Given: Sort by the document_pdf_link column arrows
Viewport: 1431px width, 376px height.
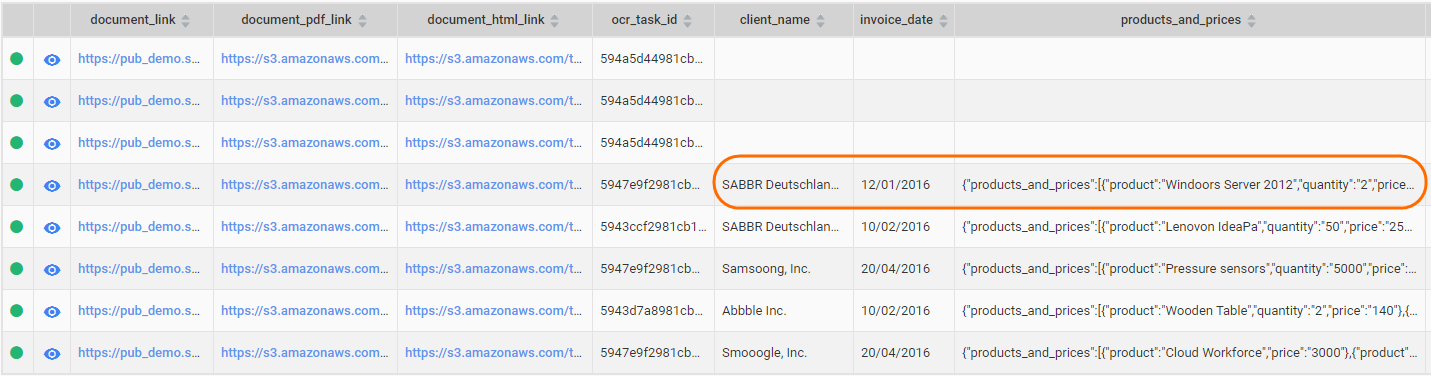Looking at the screenshot, I should [362, 21].
